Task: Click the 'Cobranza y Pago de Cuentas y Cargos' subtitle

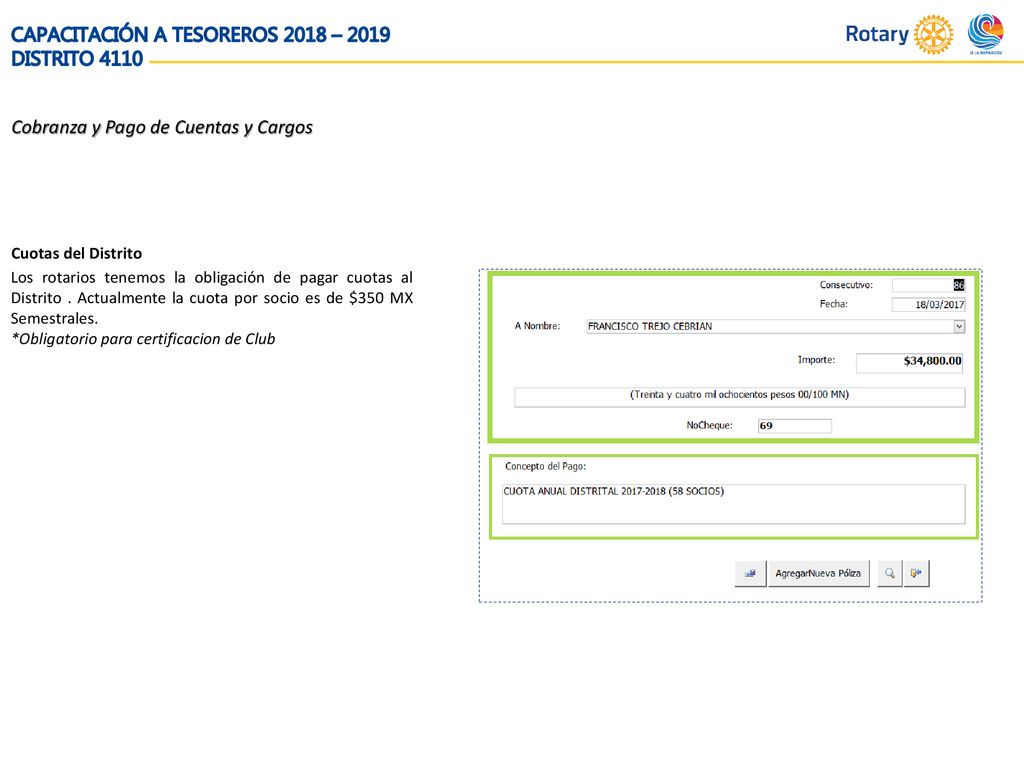Action: pos(162,127)
